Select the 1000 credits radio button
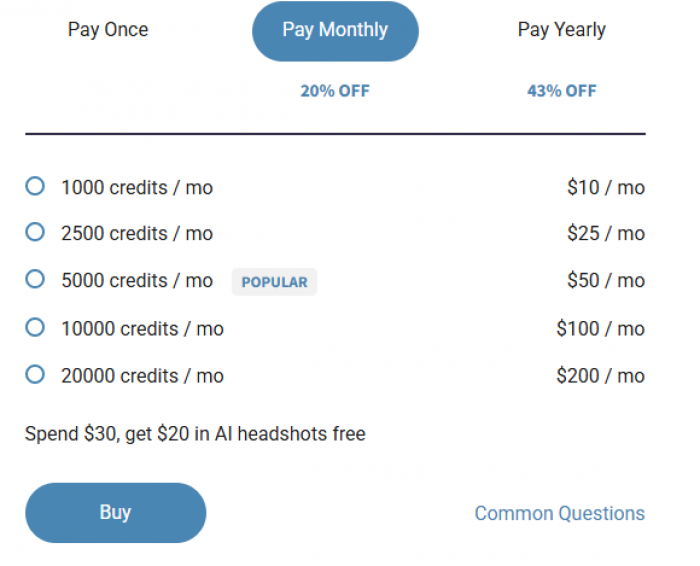Image resolution: width=700 pixels, height=566 pixels. coord(35,186)
